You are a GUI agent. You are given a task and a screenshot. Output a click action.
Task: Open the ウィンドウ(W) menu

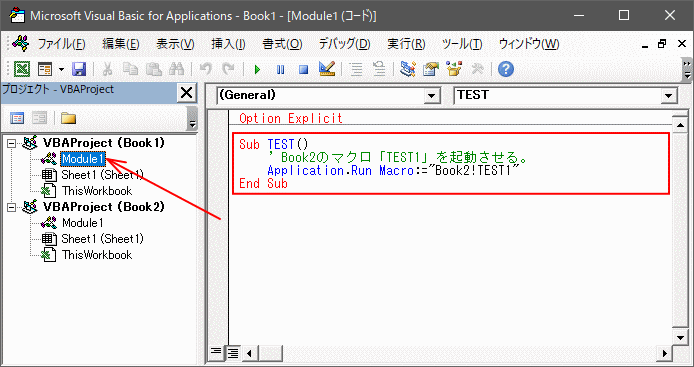click(x=529, y=44)
